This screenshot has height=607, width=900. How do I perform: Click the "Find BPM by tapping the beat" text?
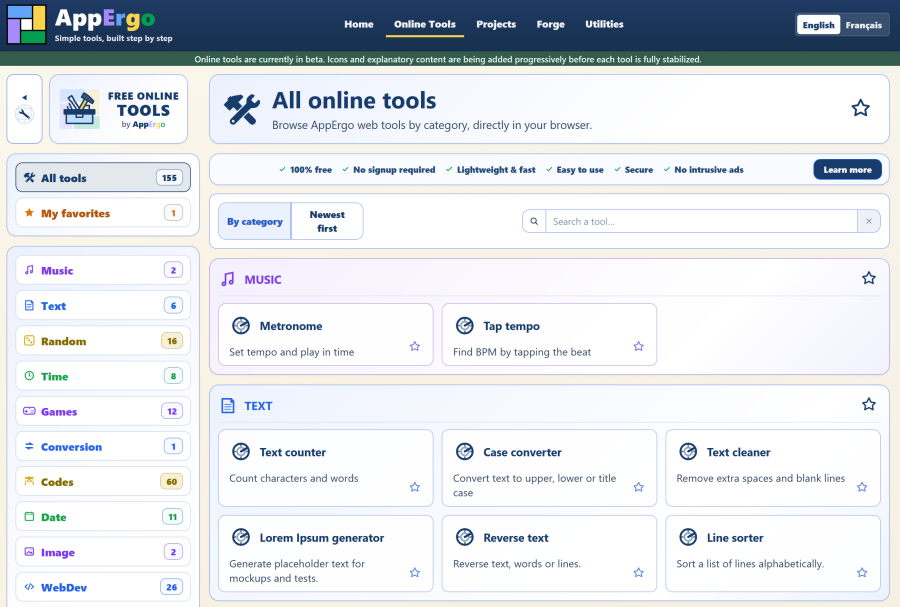pos(522,352)
